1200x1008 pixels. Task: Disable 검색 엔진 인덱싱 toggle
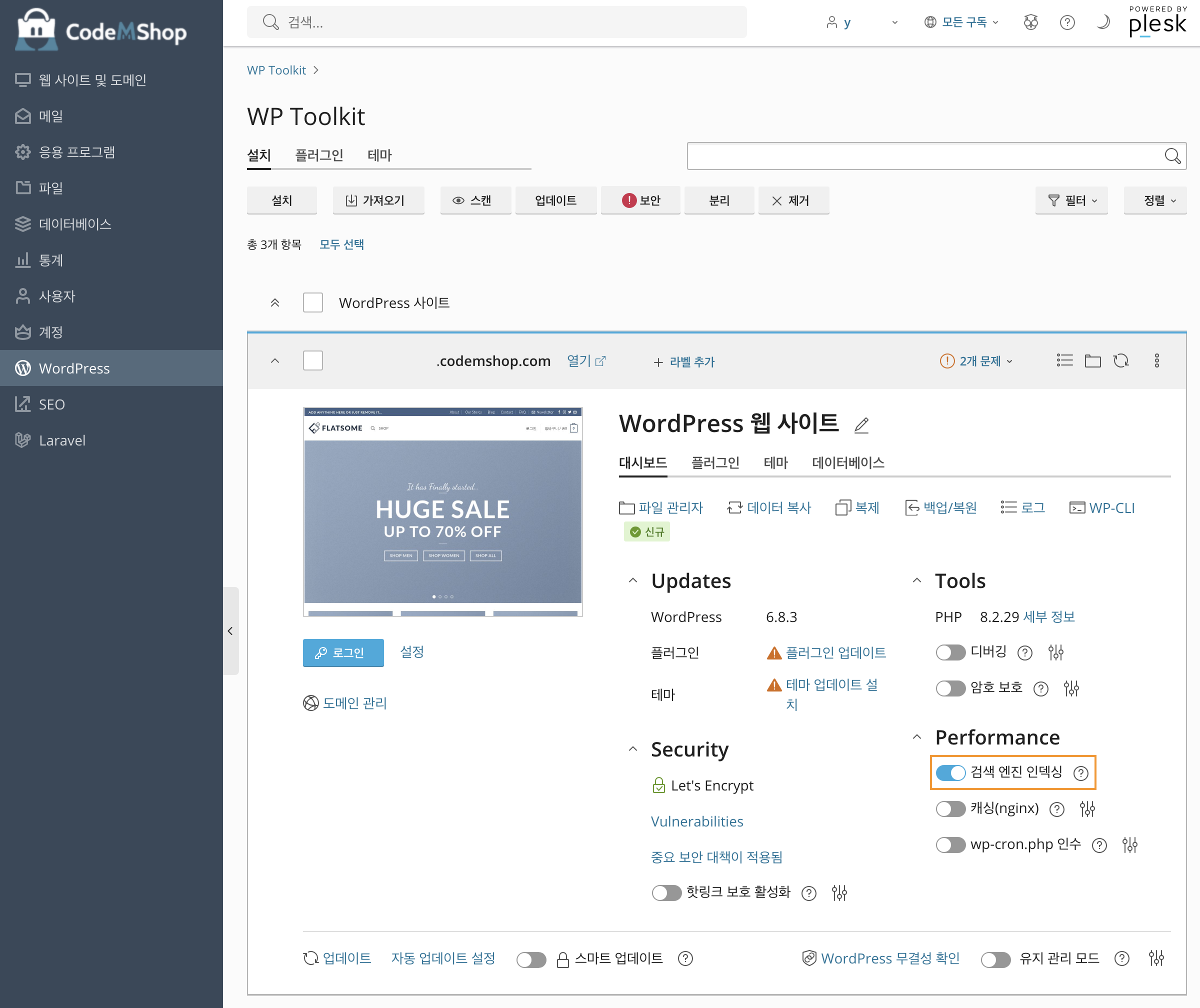click(x=950, y=772)
